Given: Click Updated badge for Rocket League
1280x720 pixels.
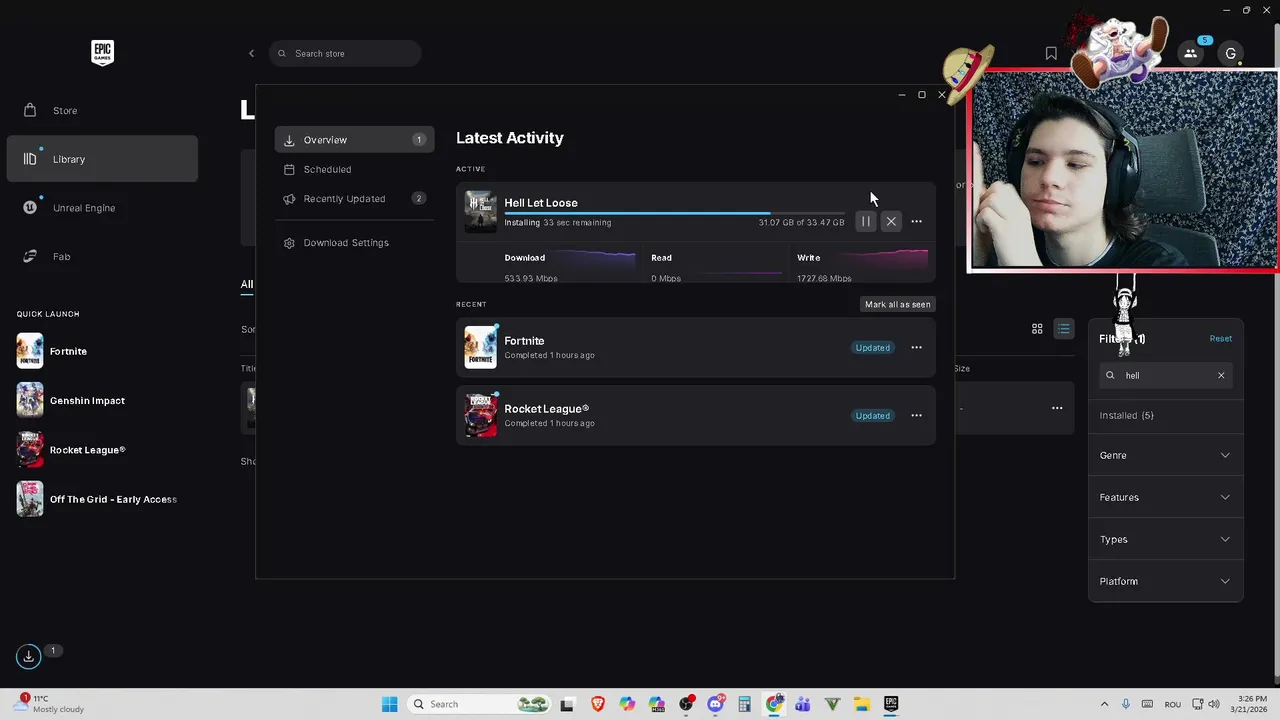Looking at the screenshot, I should tap(872, 416).
